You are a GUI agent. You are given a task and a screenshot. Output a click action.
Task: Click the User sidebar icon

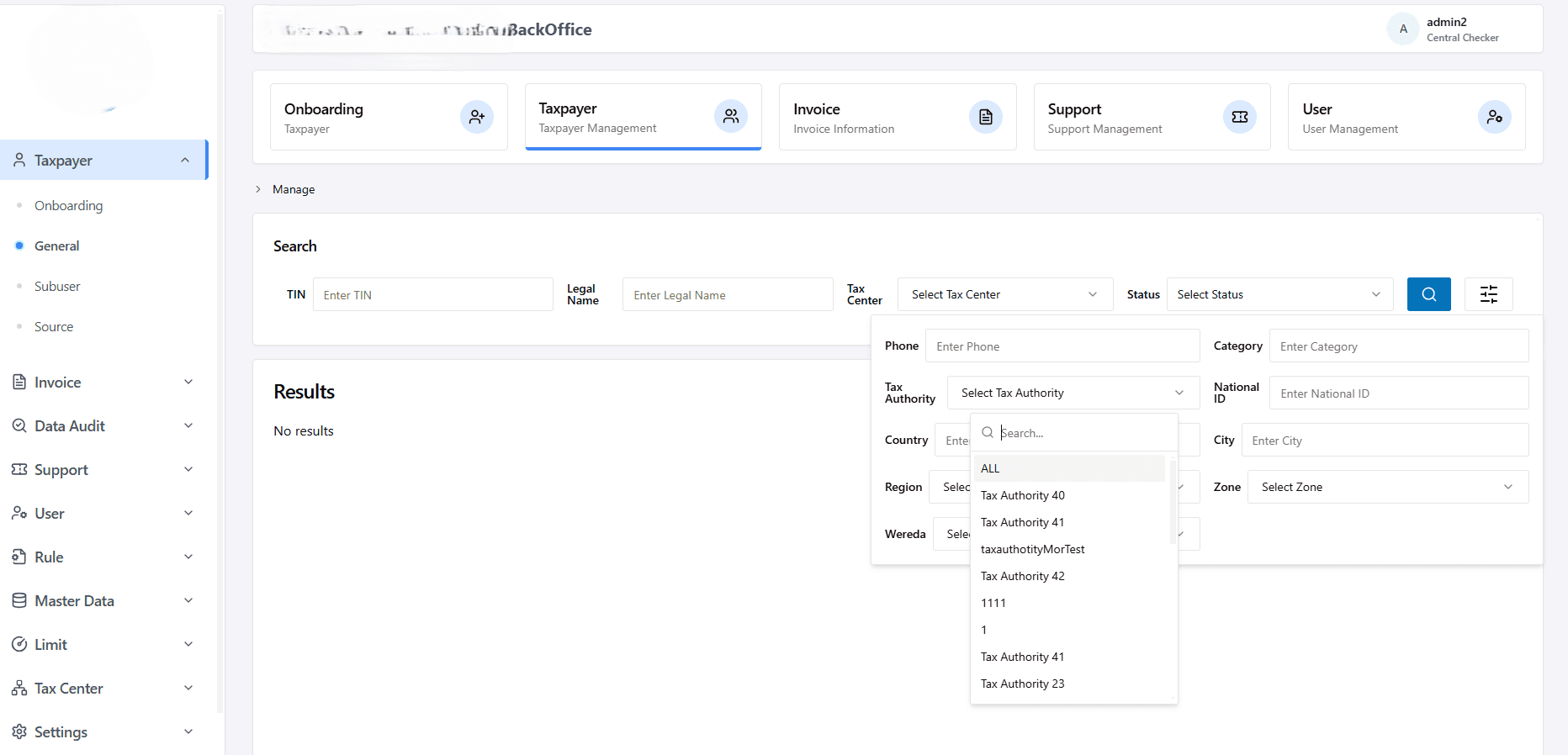pos(19,513)
